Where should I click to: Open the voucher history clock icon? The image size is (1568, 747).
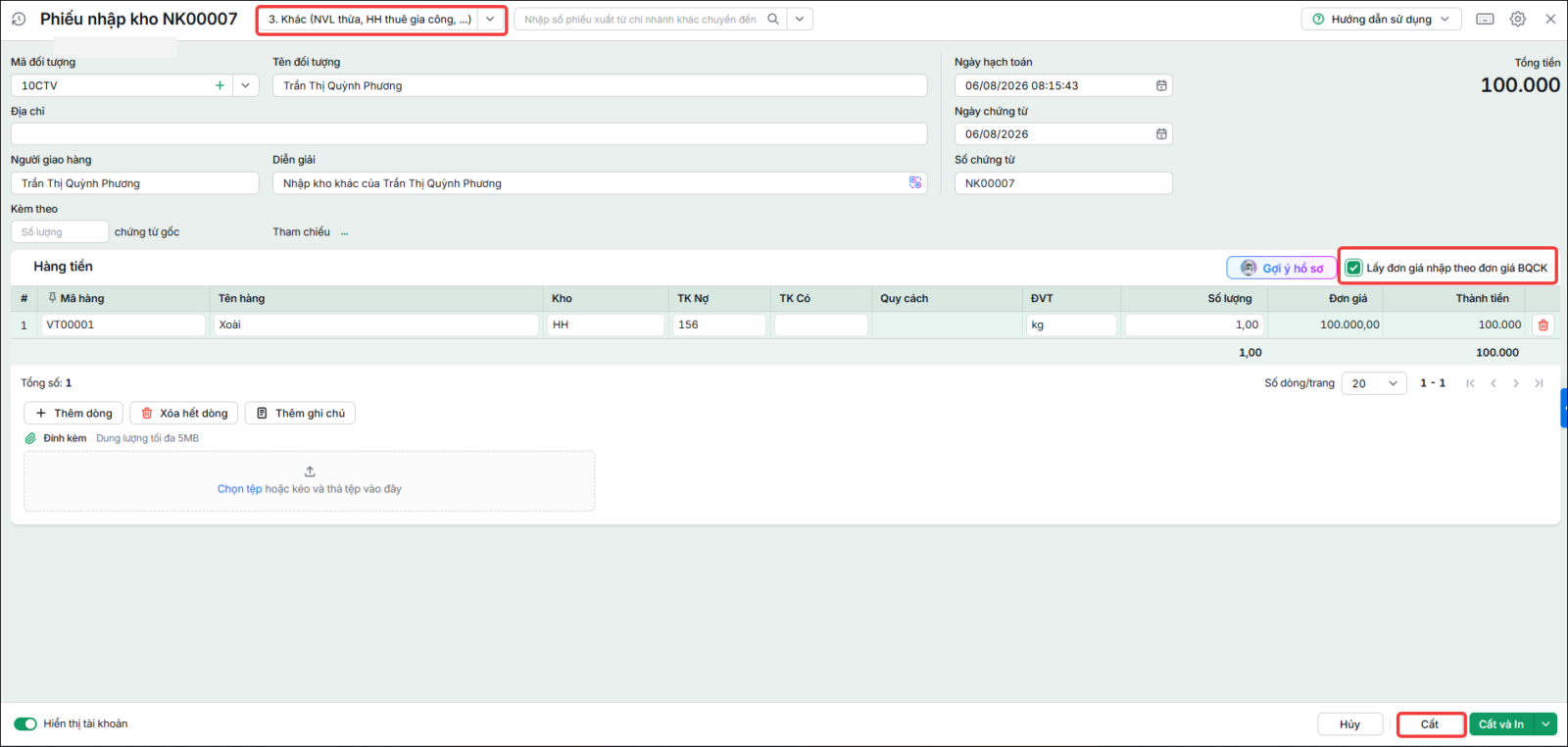click(19, 19)
